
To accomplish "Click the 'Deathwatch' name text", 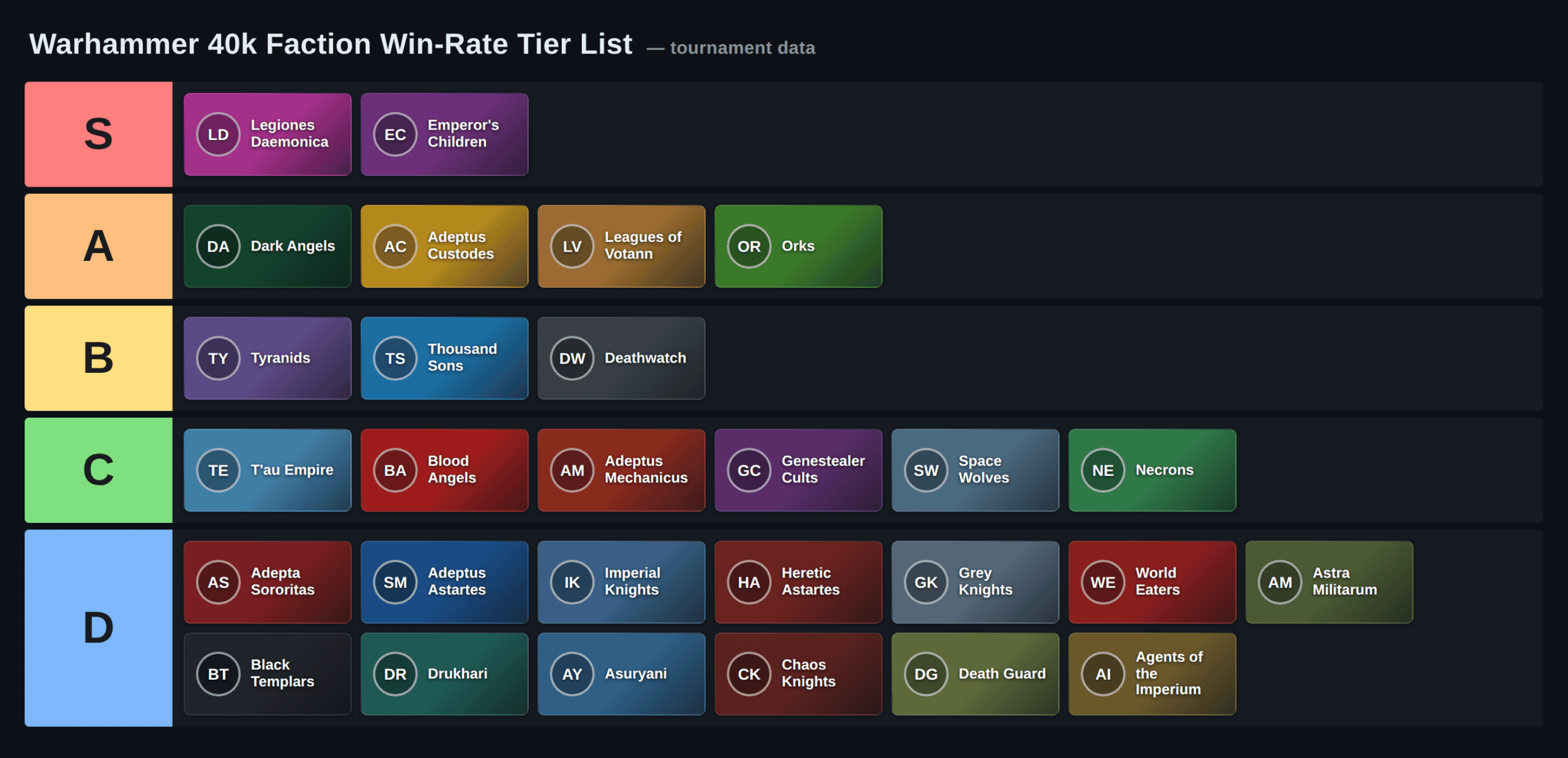I will click(x=645, y=358).
